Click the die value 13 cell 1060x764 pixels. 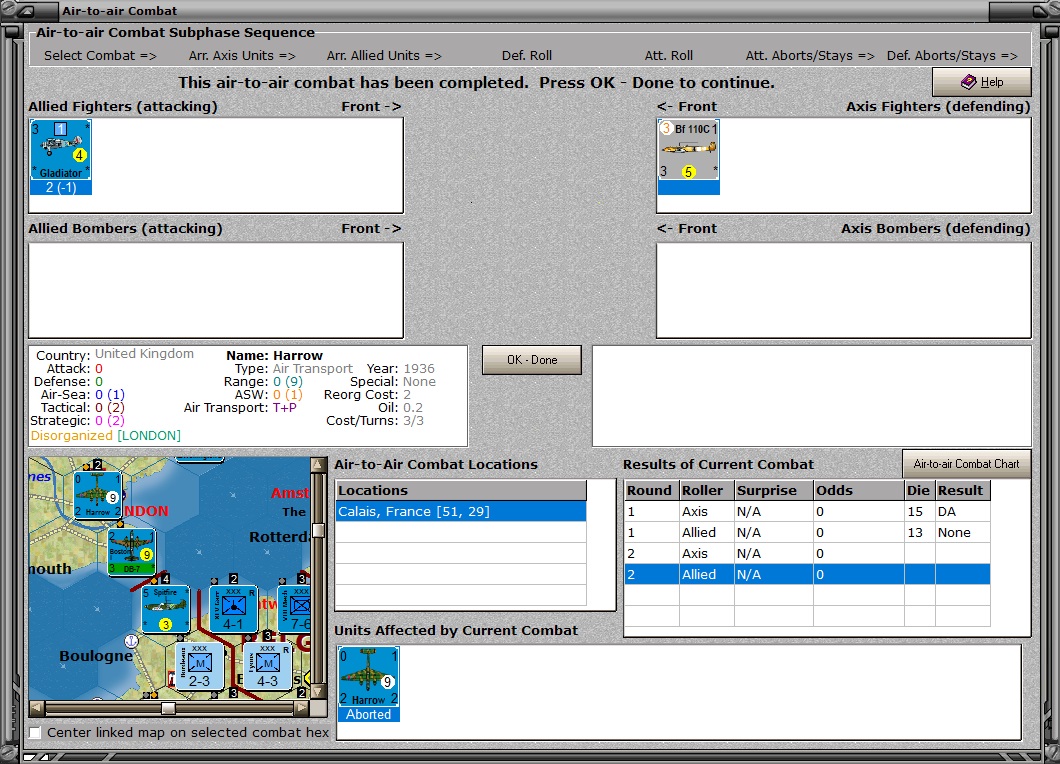coord(920,533)
